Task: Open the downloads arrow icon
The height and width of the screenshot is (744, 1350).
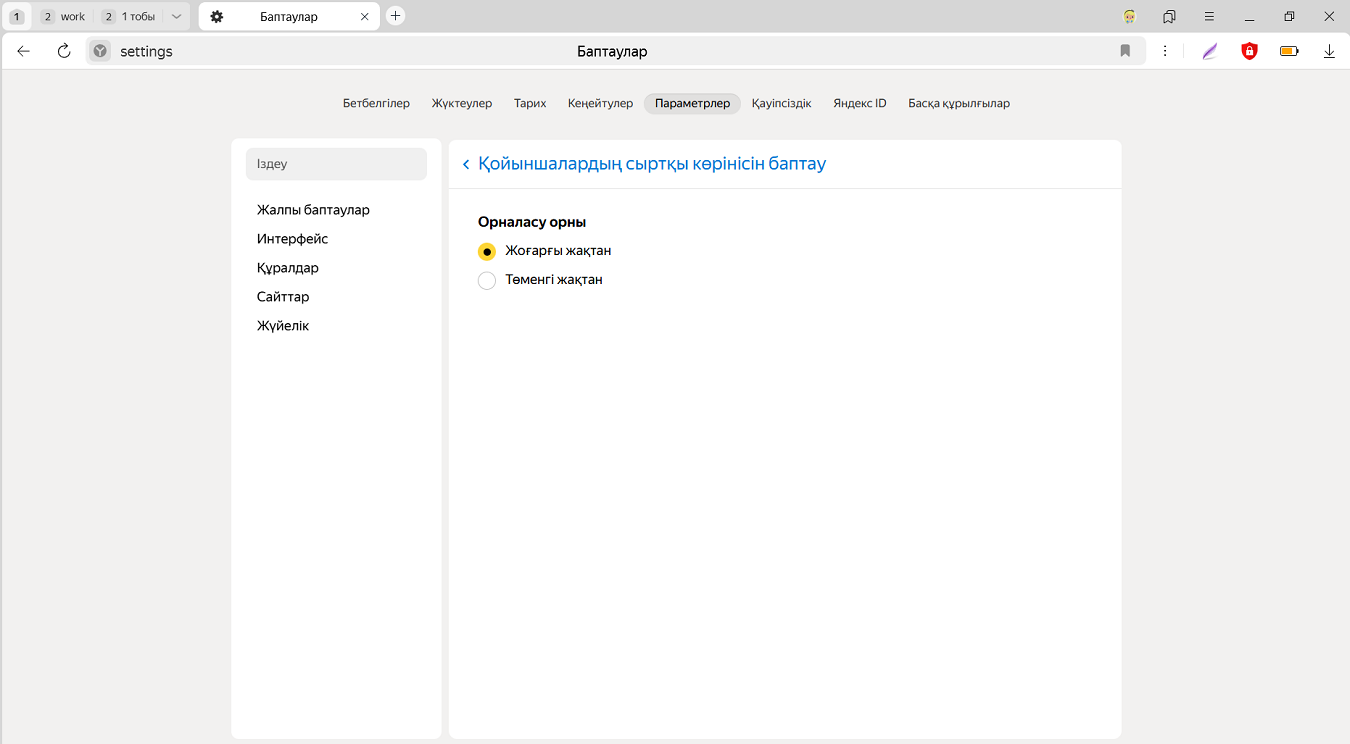Action: [1329, 51]
